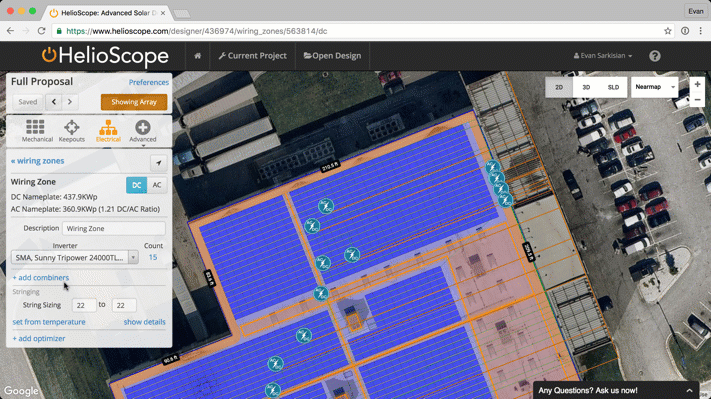This screenshot has width=711, height=399.
Task: Switch wiring zone to AC
Action: pyautogui.click(x=157, y=185)
